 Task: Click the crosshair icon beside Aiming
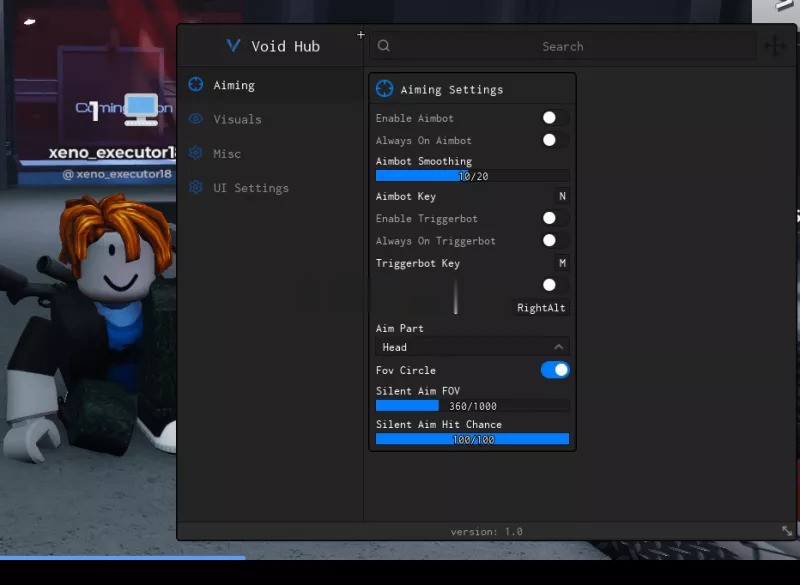tap(196, 85)
